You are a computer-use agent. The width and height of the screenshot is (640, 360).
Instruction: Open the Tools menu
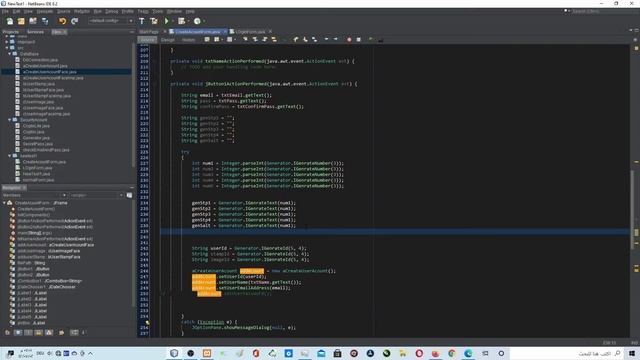(158, 11)
